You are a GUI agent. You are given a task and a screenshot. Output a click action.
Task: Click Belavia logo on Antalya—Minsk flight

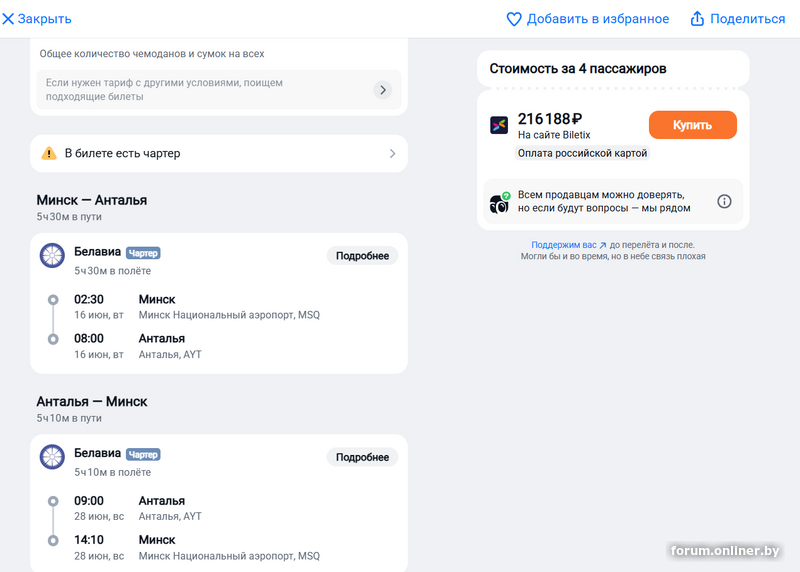point(52,457)
